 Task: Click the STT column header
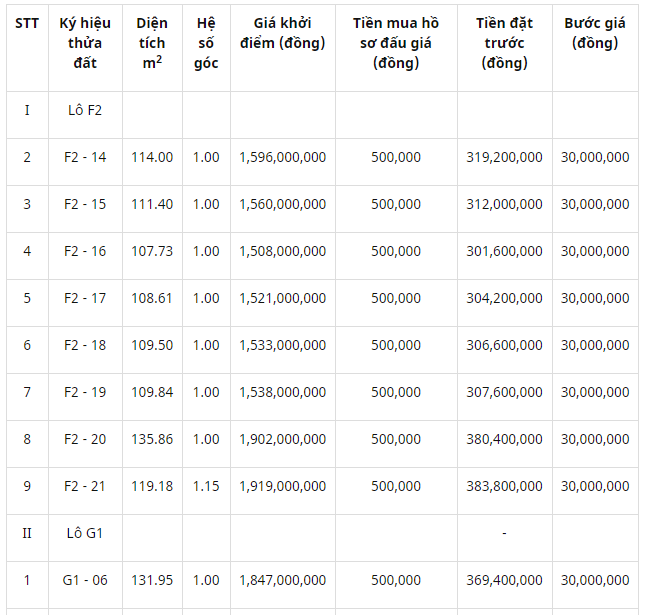27,23
